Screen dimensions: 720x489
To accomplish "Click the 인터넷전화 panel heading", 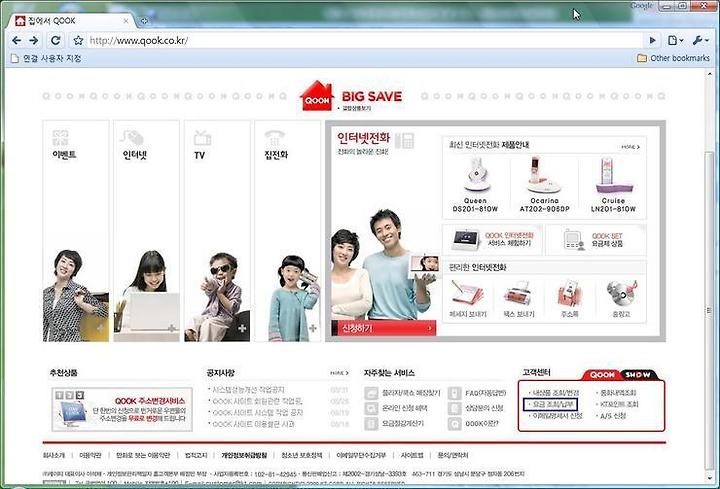I will click(363, 137).
